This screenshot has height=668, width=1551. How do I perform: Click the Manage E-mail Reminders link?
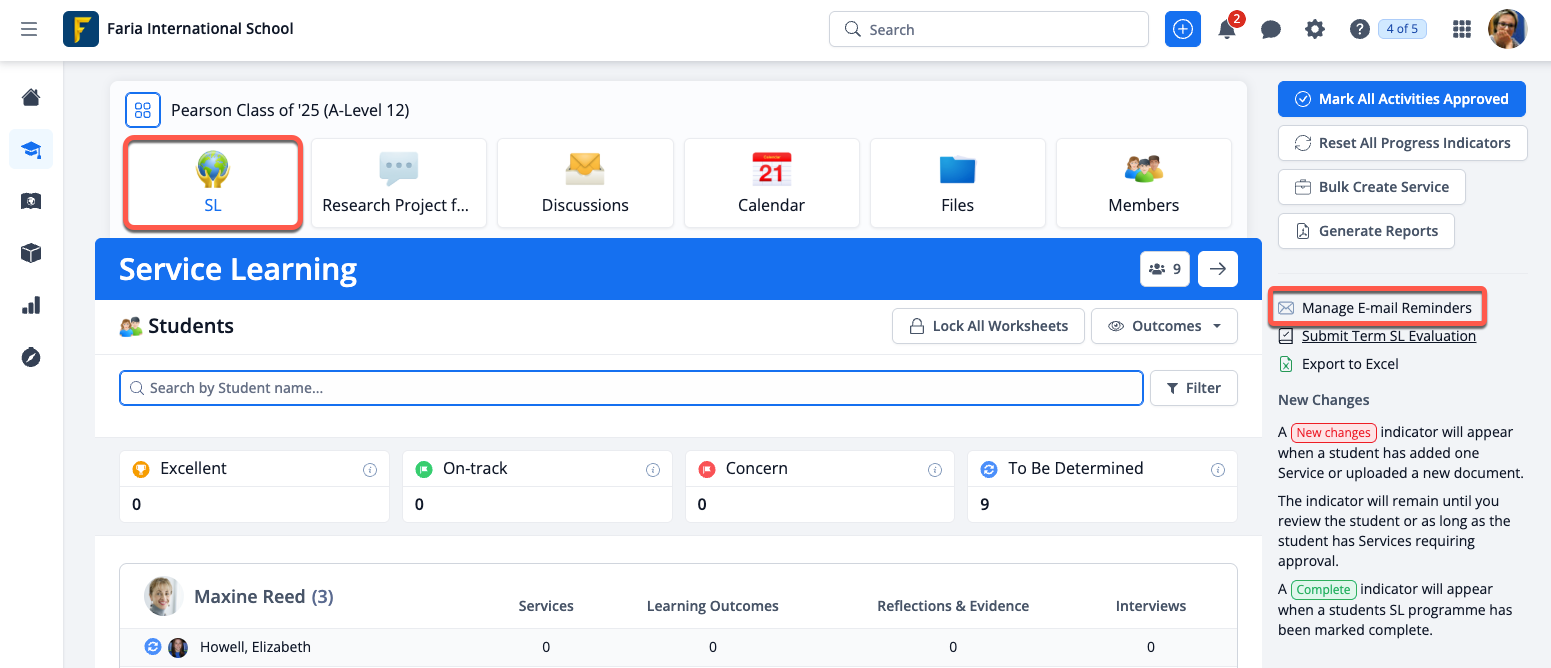(x=1386, y=308)
